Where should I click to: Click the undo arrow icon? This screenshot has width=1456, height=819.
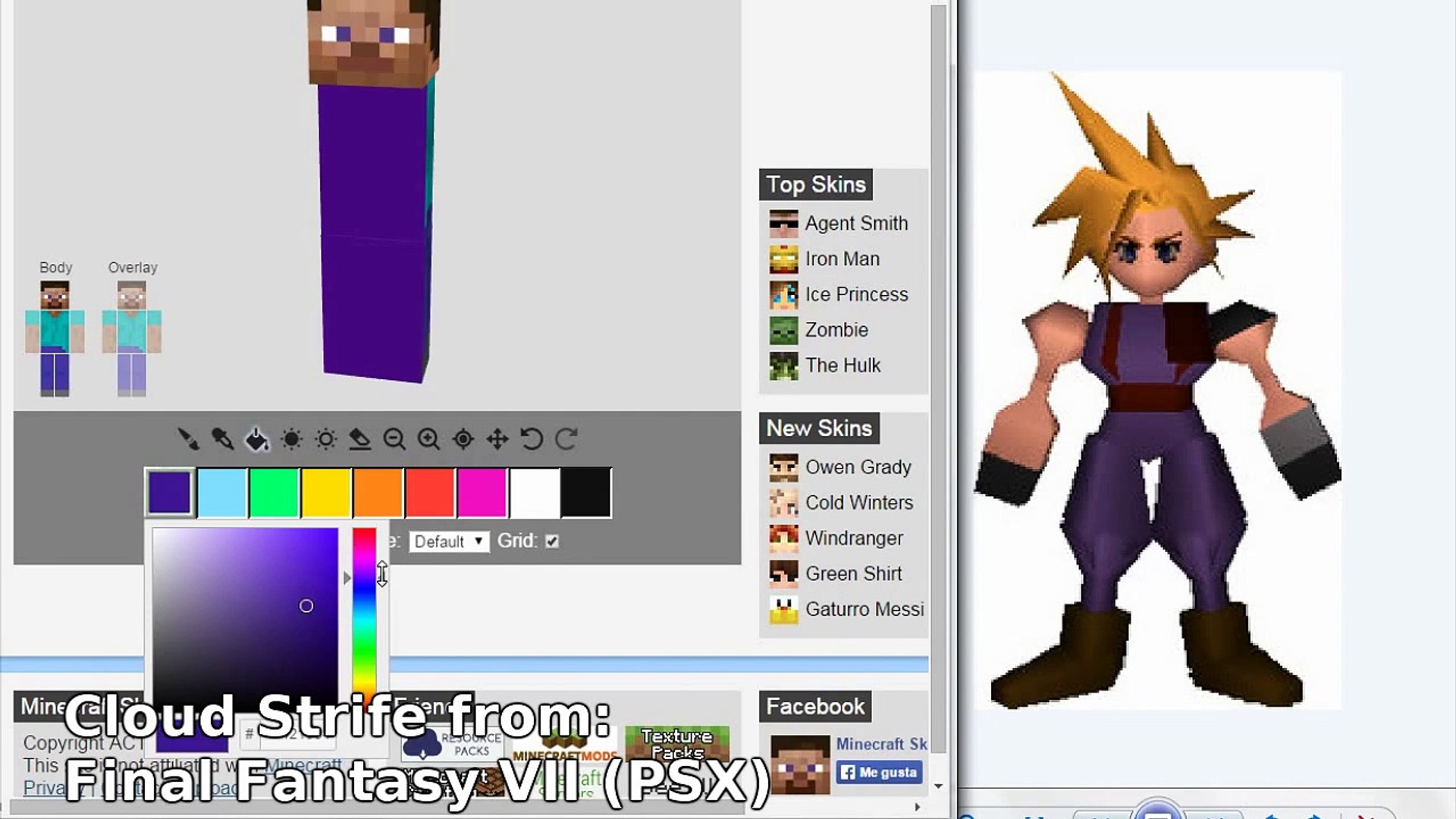(x=532, y=439)
